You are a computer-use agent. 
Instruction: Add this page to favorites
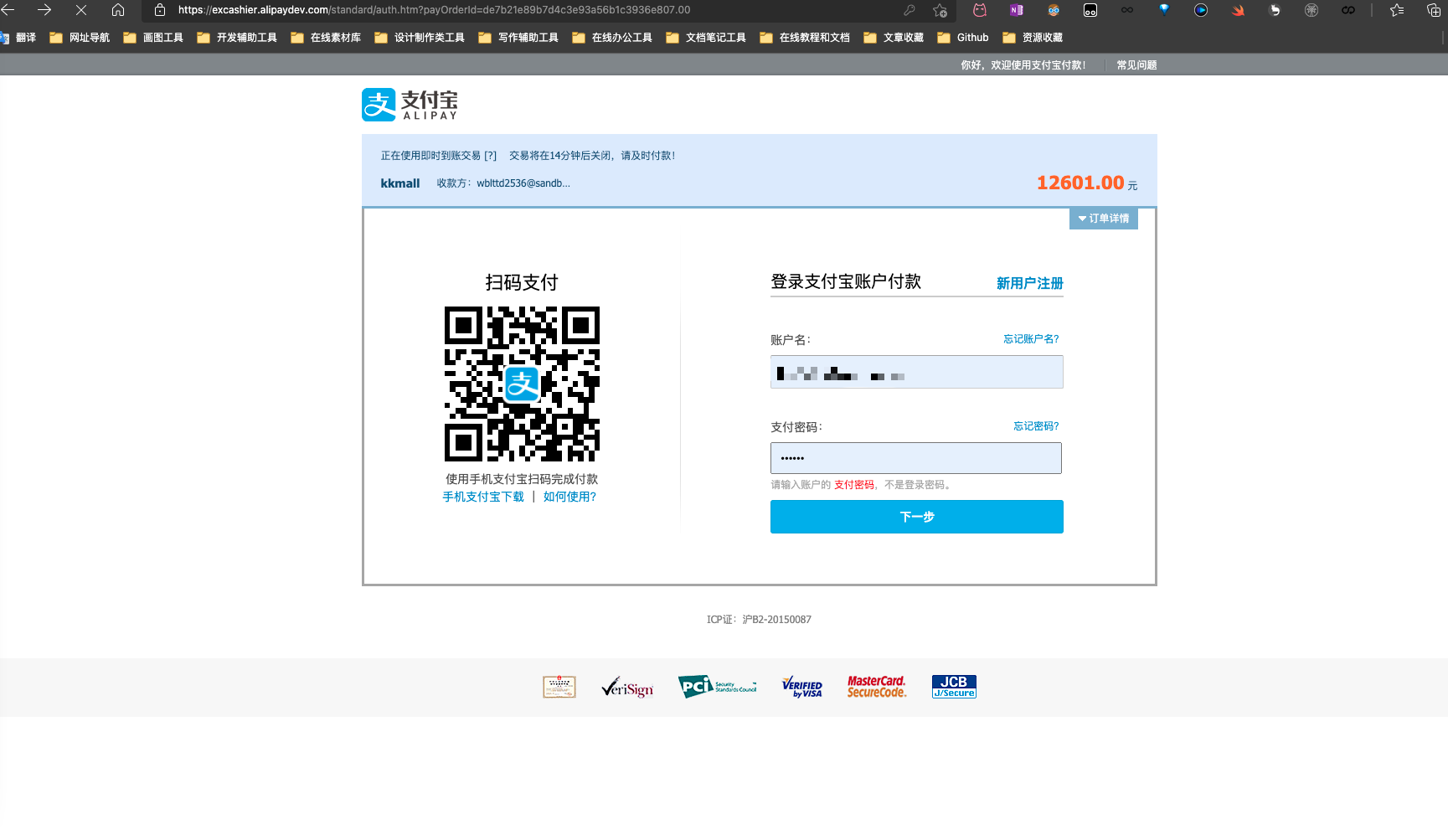940,10
